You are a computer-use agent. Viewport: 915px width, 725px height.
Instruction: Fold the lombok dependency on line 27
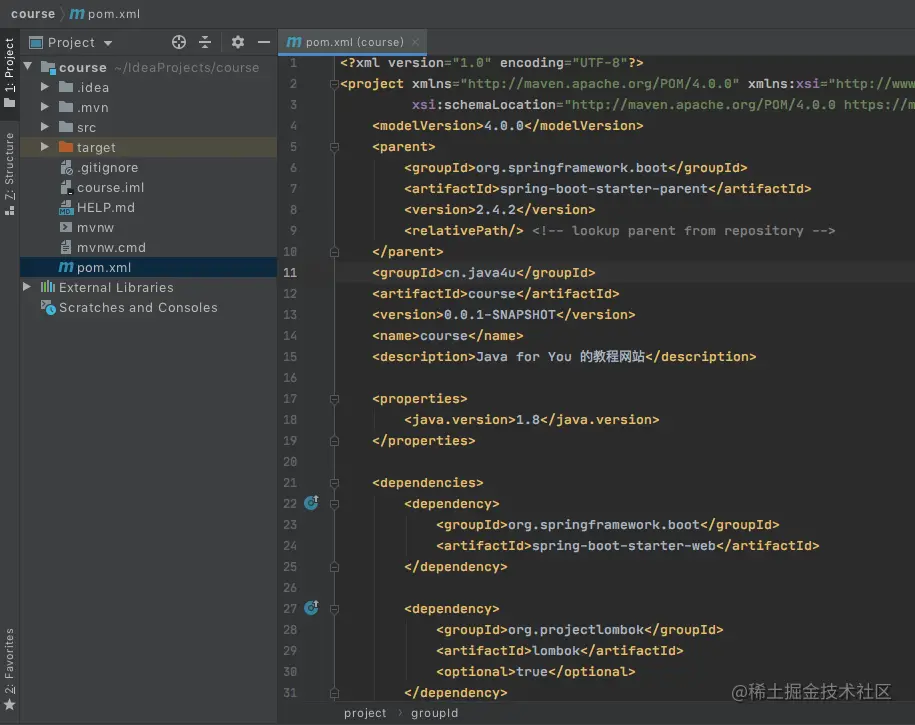[334, 609]
